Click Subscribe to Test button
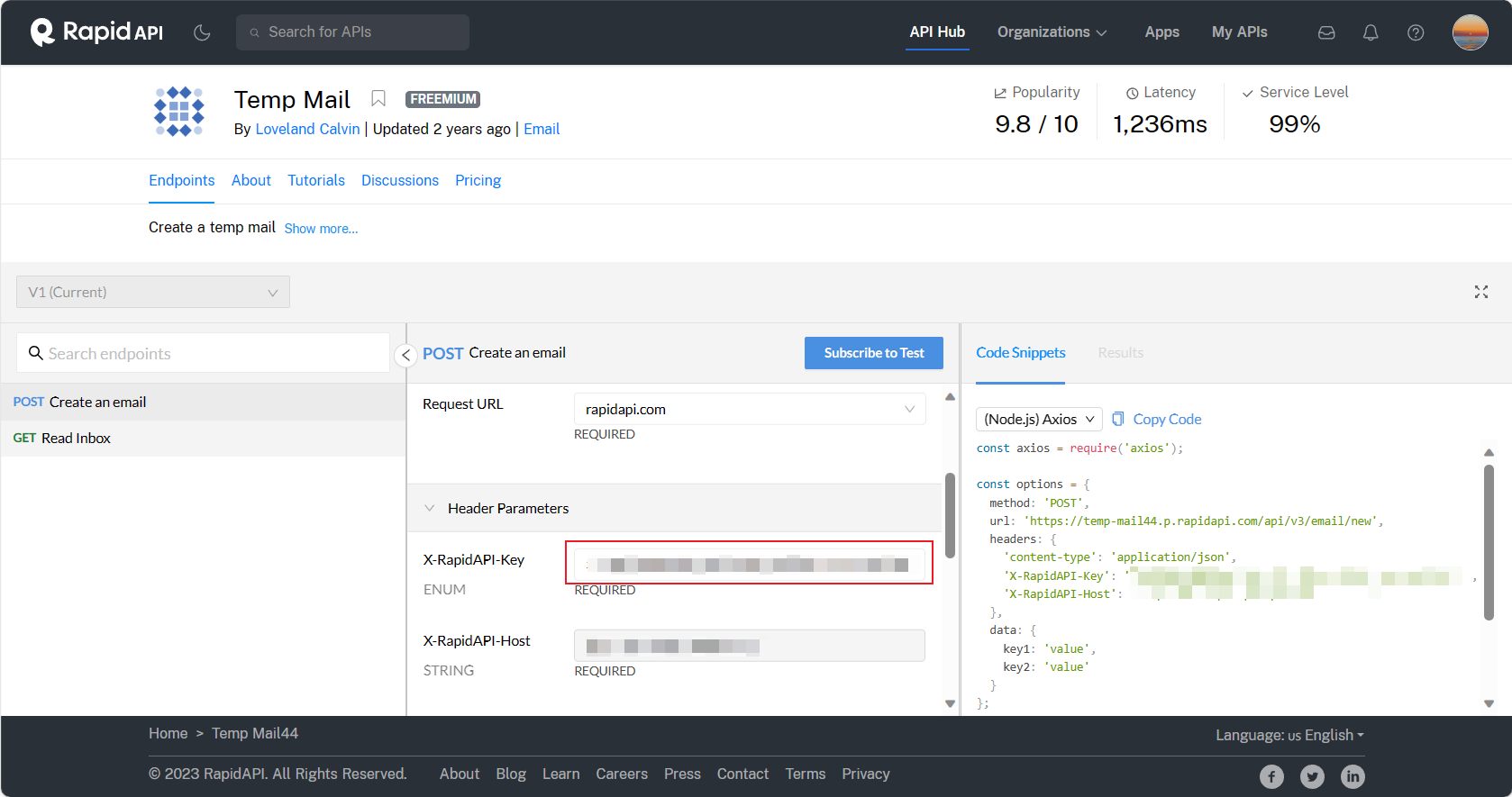The width and height of the screenshot is (1512, 797). 873,353
